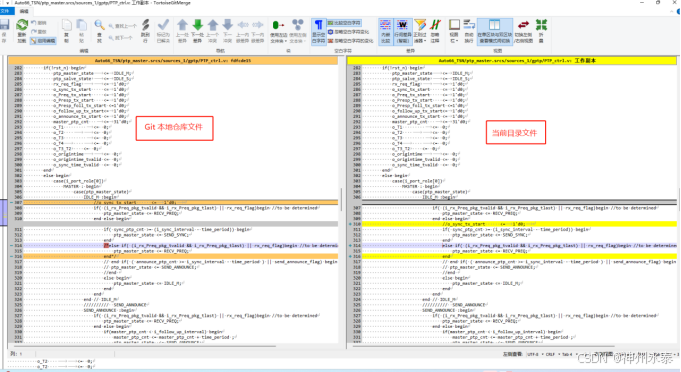Click 查找上一个 find previous
This screenshot has height=372, width=681.
pos(122,26)
